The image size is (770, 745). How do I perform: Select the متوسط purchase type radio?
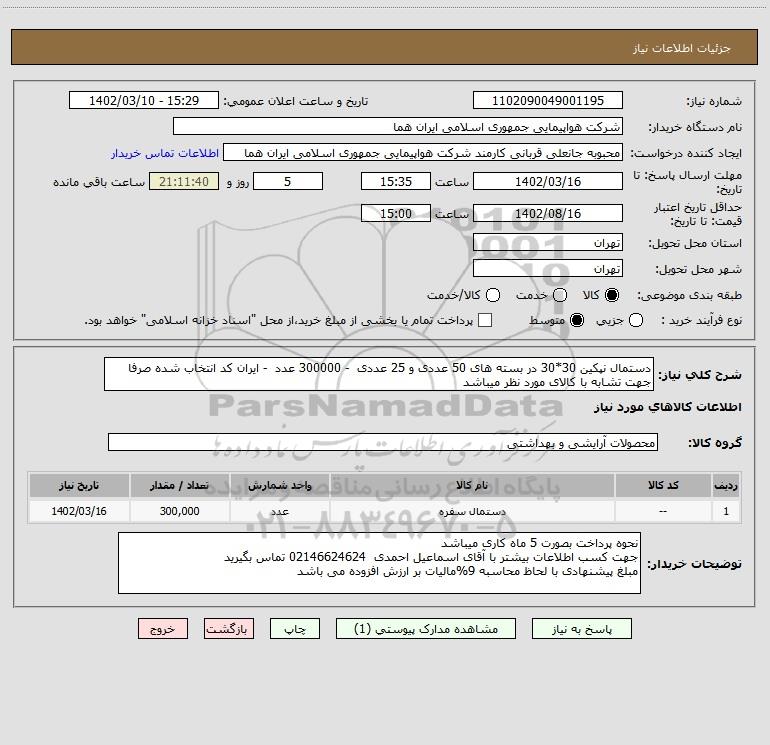(577, 320)
